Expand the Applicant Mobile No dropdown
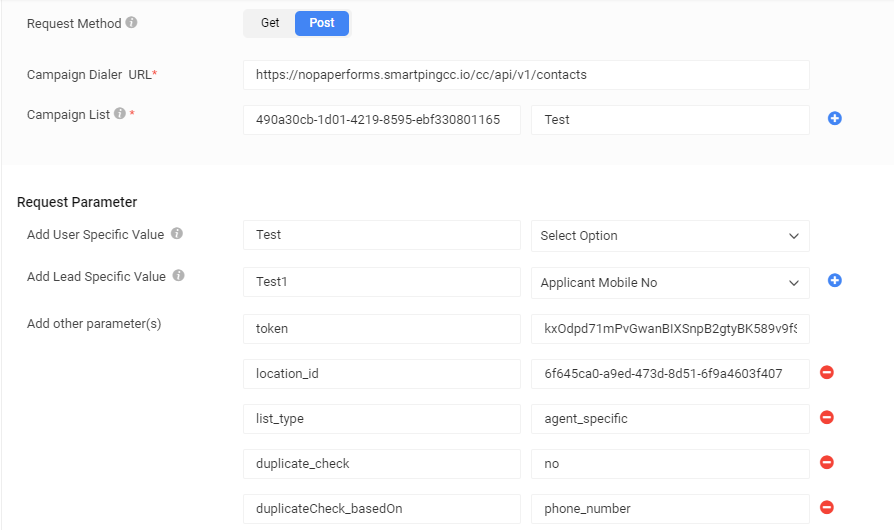Viewport: 894px width, 530px height. point(670,283)
